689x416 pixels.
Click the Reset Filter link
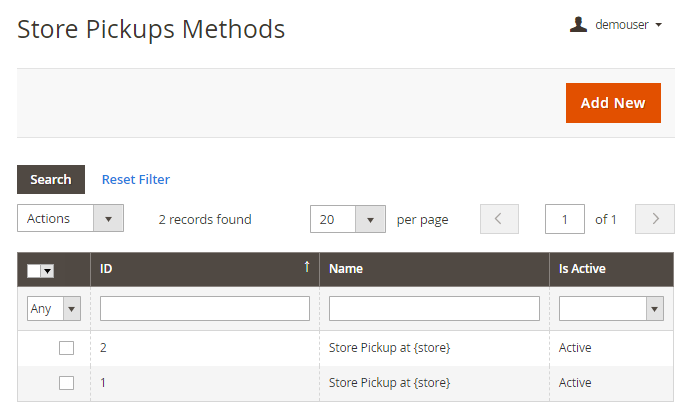(x=136, y=180)
